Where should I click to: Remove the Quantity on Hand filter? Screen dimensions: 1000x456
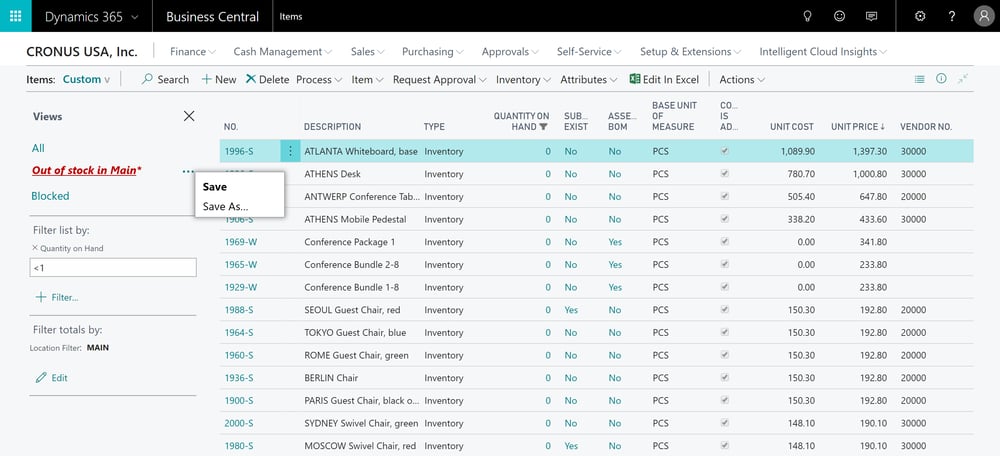point(35,247)
